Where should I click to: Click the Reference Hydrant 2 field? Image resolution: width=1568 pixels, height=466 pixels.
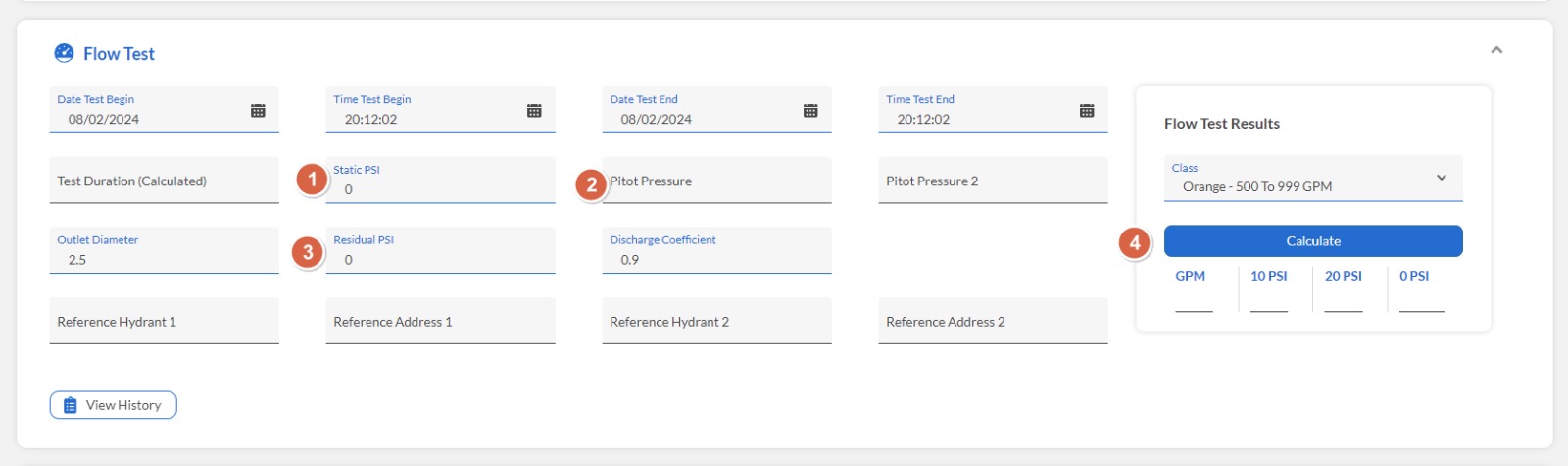pos(716,322)
